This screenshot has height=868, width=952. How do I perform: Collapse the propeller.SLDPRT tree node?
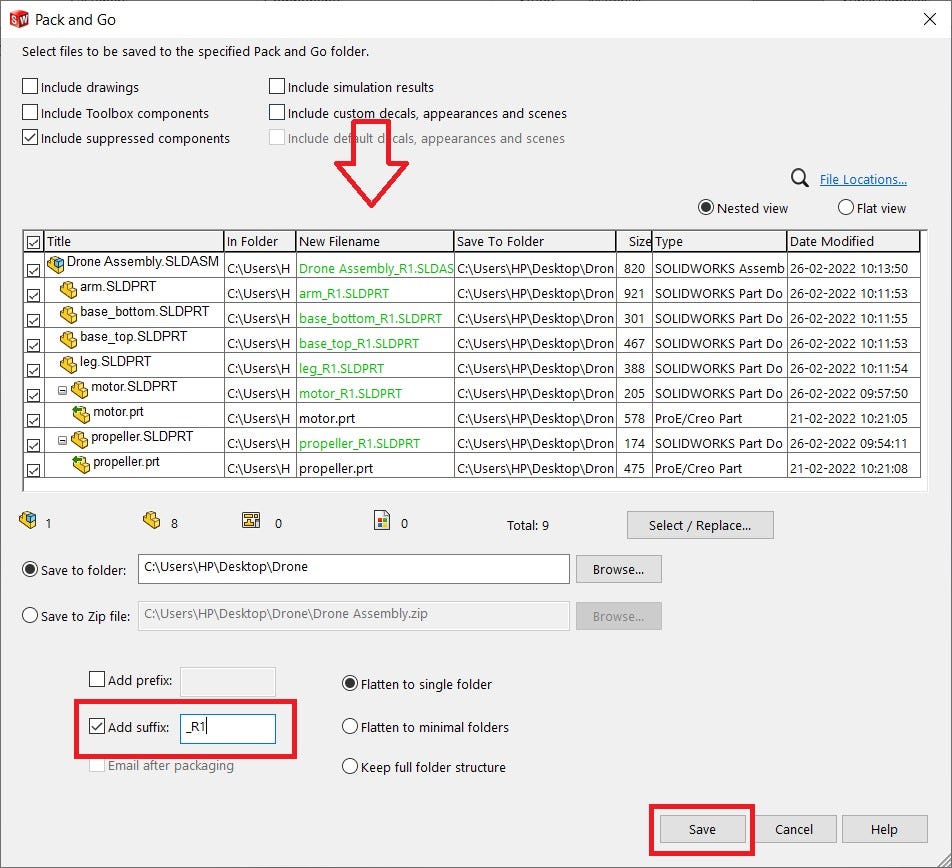(60, 438)
